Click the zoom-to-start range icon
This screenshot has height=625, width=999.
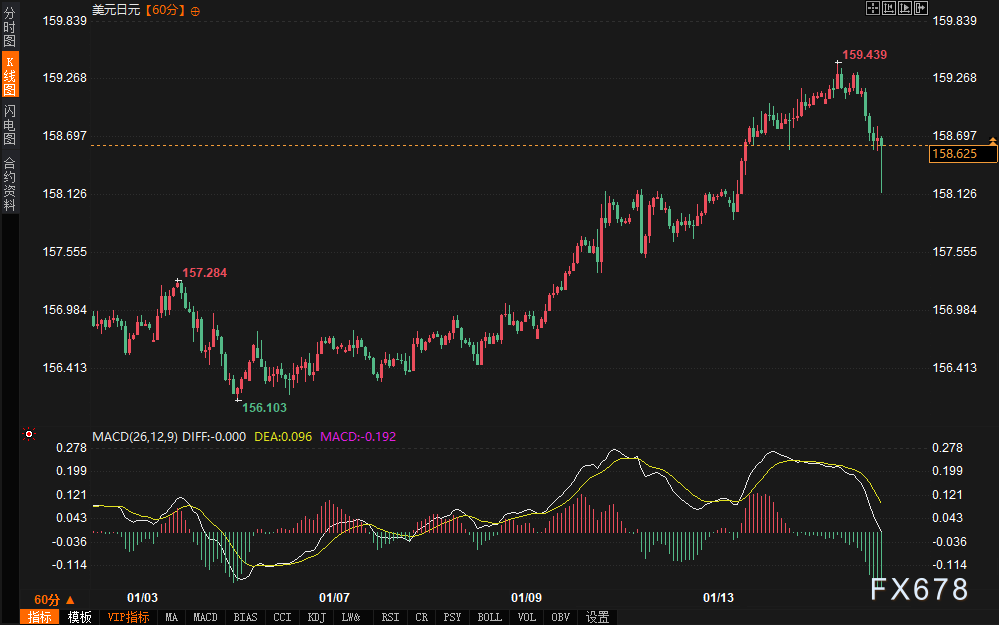point(888,9)
